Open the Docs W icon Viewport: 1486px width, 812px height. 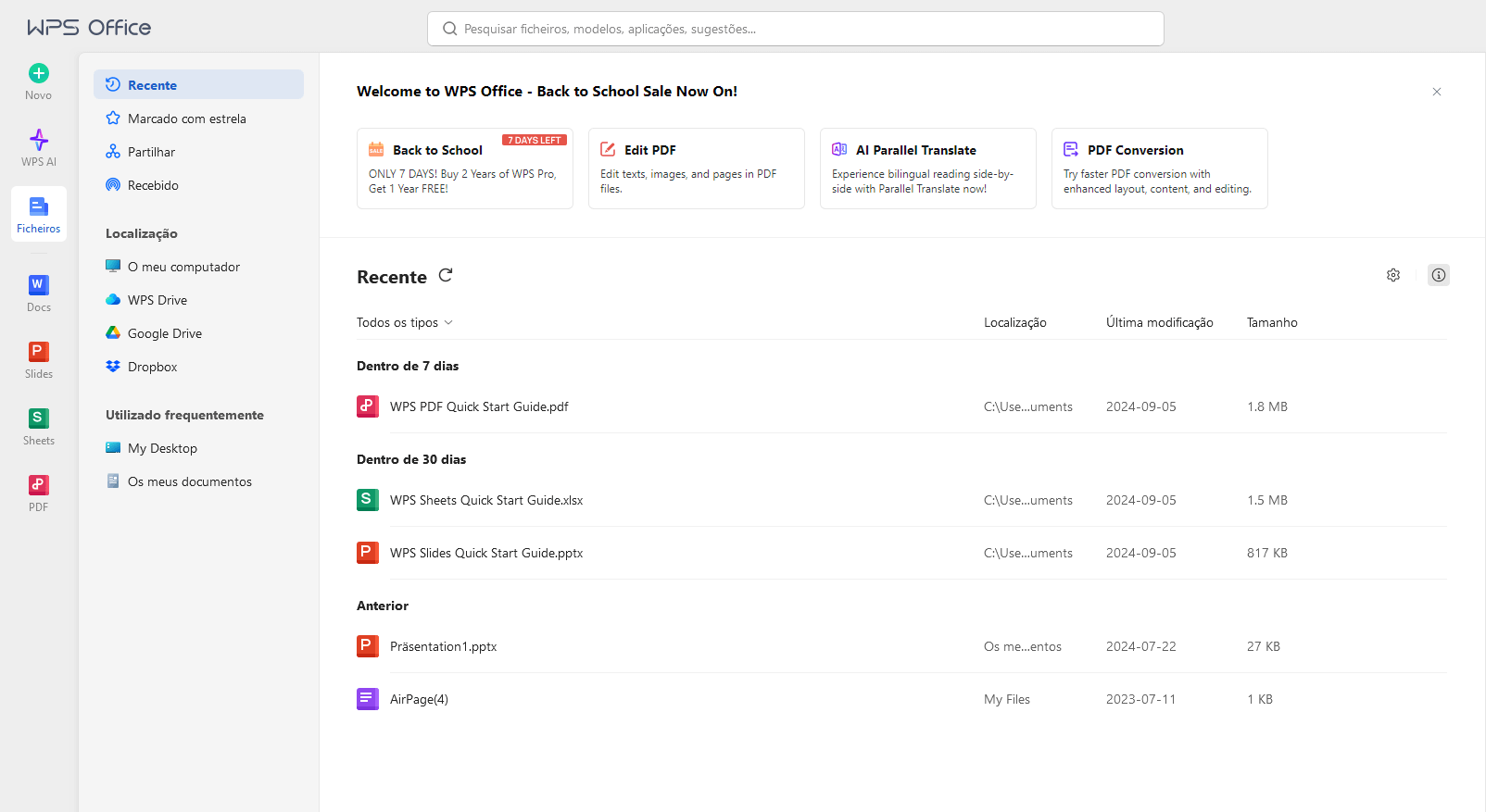point(39,284)
